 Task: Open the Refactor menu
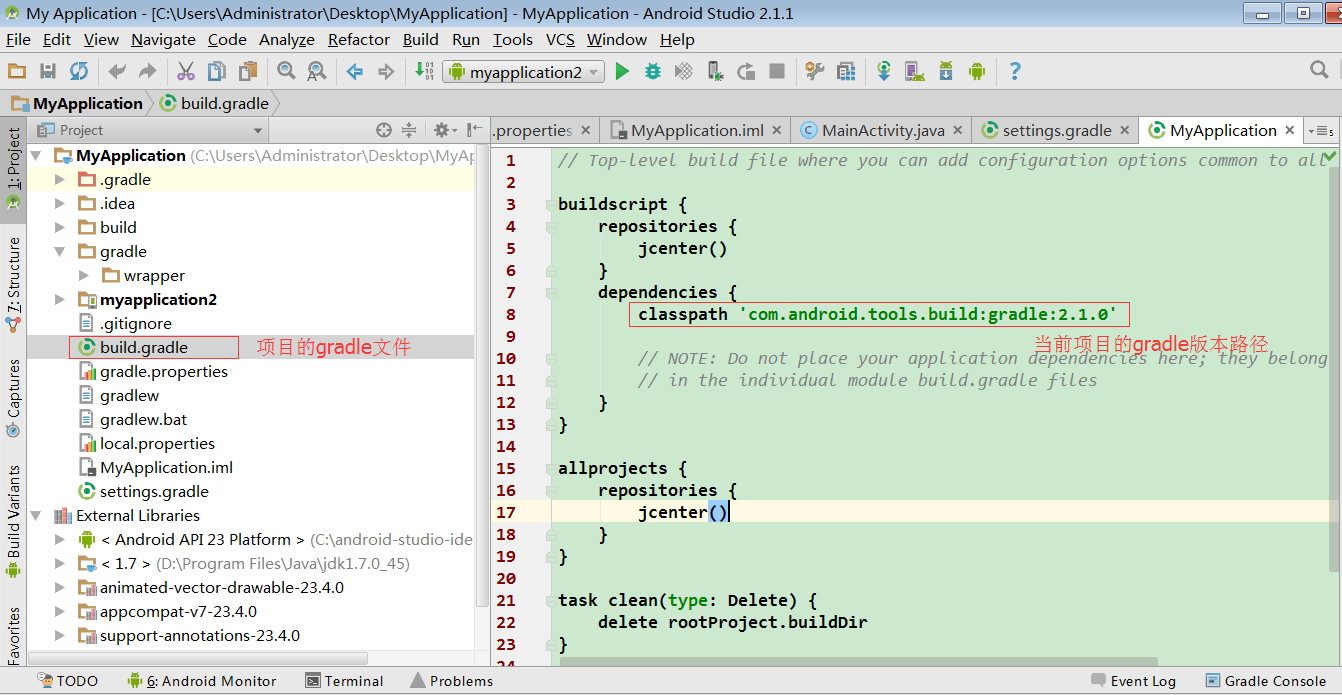(358, 40)
